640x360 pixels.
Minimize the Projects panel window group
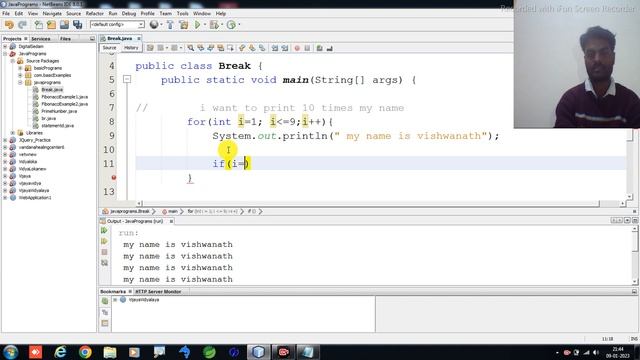(92, 38)
